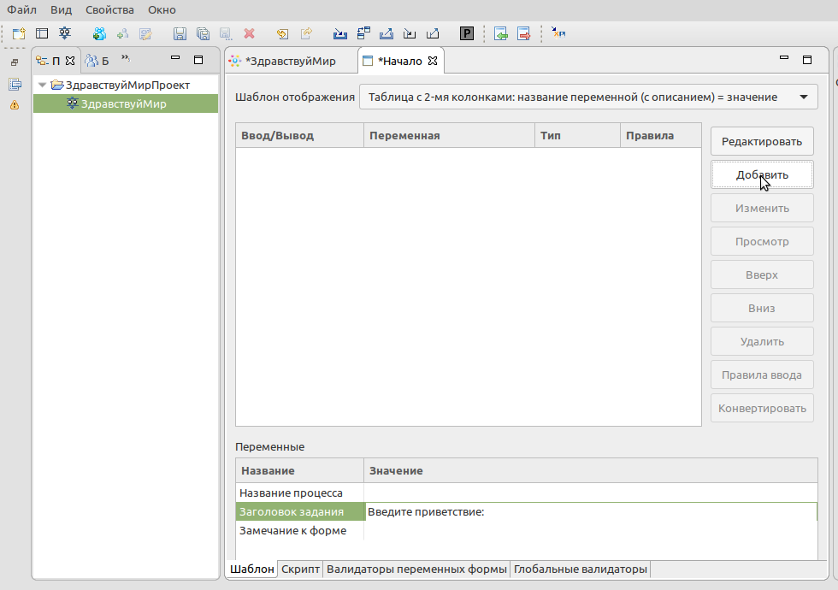The width and height of the screenshot is (838, 590).
Task: Click the redo arrow toolbar icon
Action: pos(306,34)
